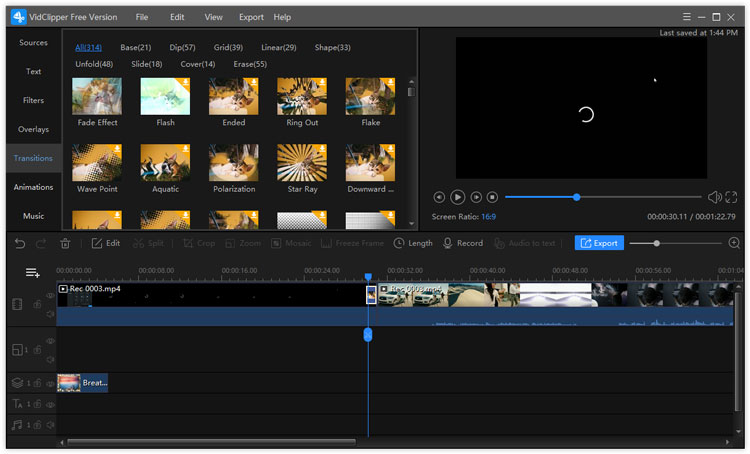Toggle eye icon on the text track
The image size is (750, 454).
click(50, 405)
